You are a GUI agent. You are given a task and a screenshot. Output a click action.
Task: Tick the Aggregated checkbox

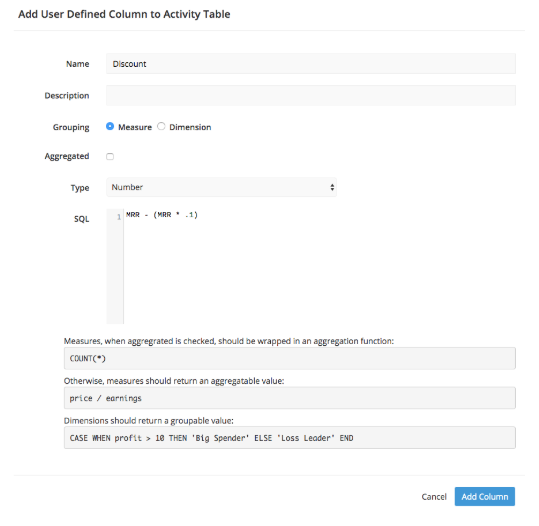[x=110, y=156]
